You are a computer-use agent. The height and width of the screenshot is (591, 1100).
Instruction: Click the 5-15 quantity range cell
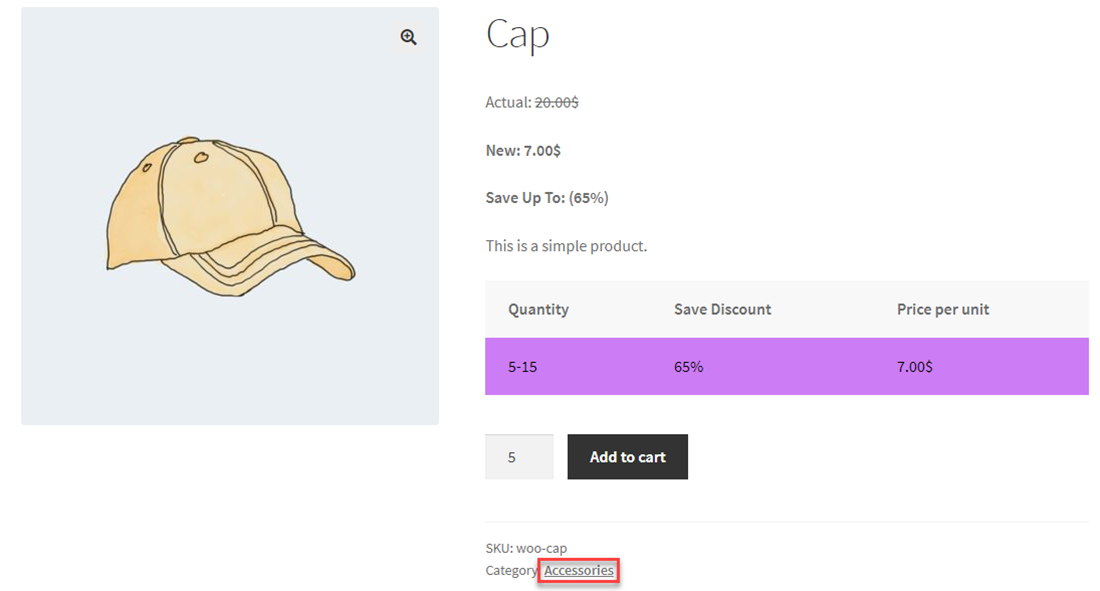[x=522, y=367]
